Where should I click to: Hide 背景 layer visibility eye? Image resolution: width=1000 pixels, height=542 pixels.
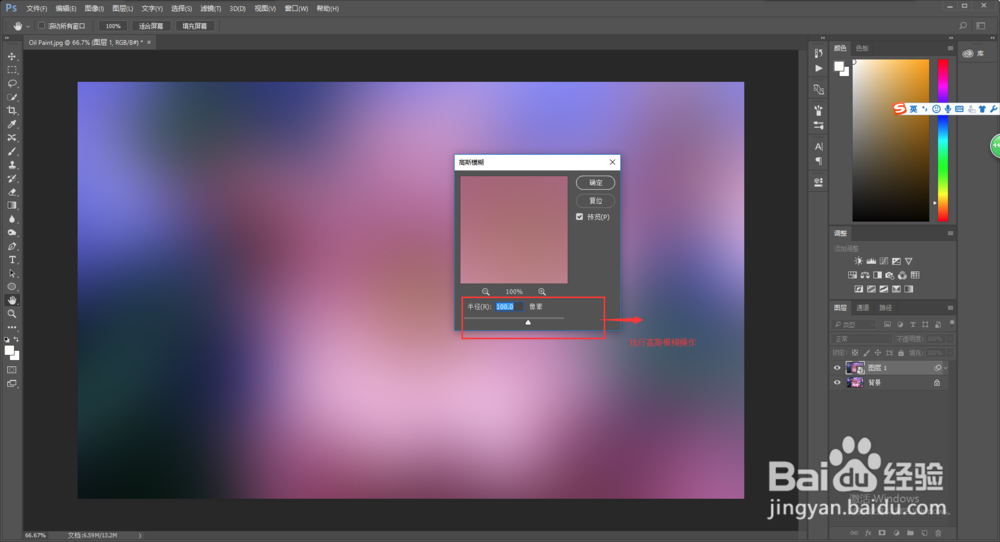(837, 383)
